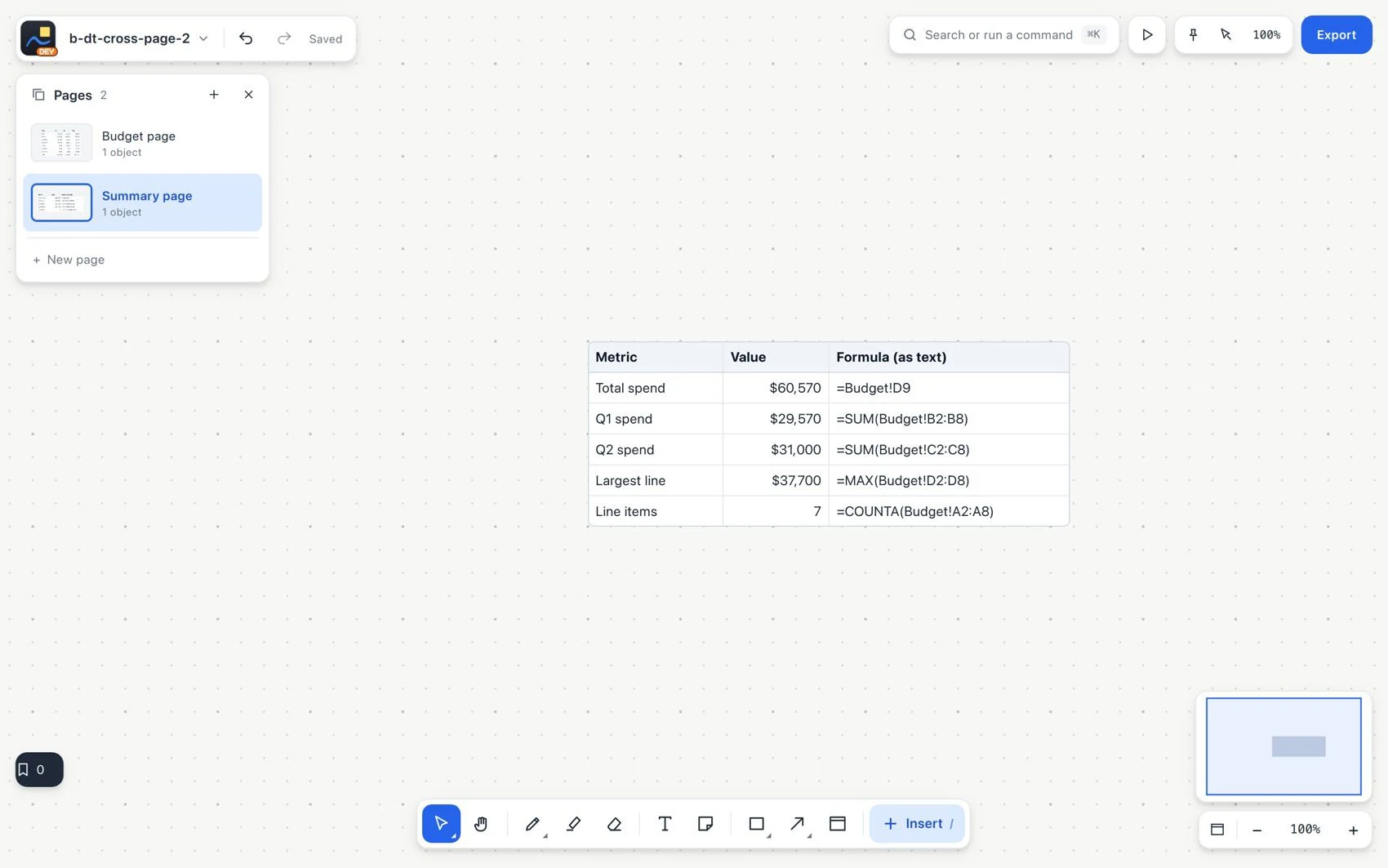Zoom out with the minus button
The image size is (1388, 868).
pos(1257,830)
